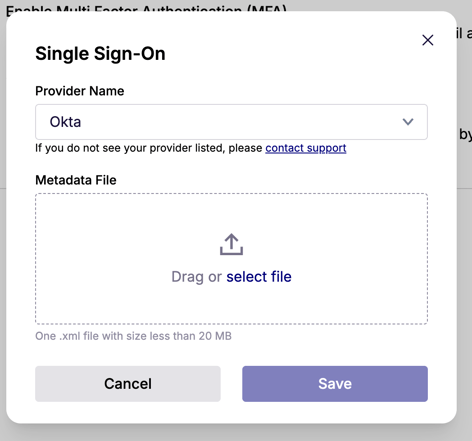Click the dimmed Multi Factor Authentication heading behind the dialog
Viewport: 472px width, 441px height.
click(146, 9)
